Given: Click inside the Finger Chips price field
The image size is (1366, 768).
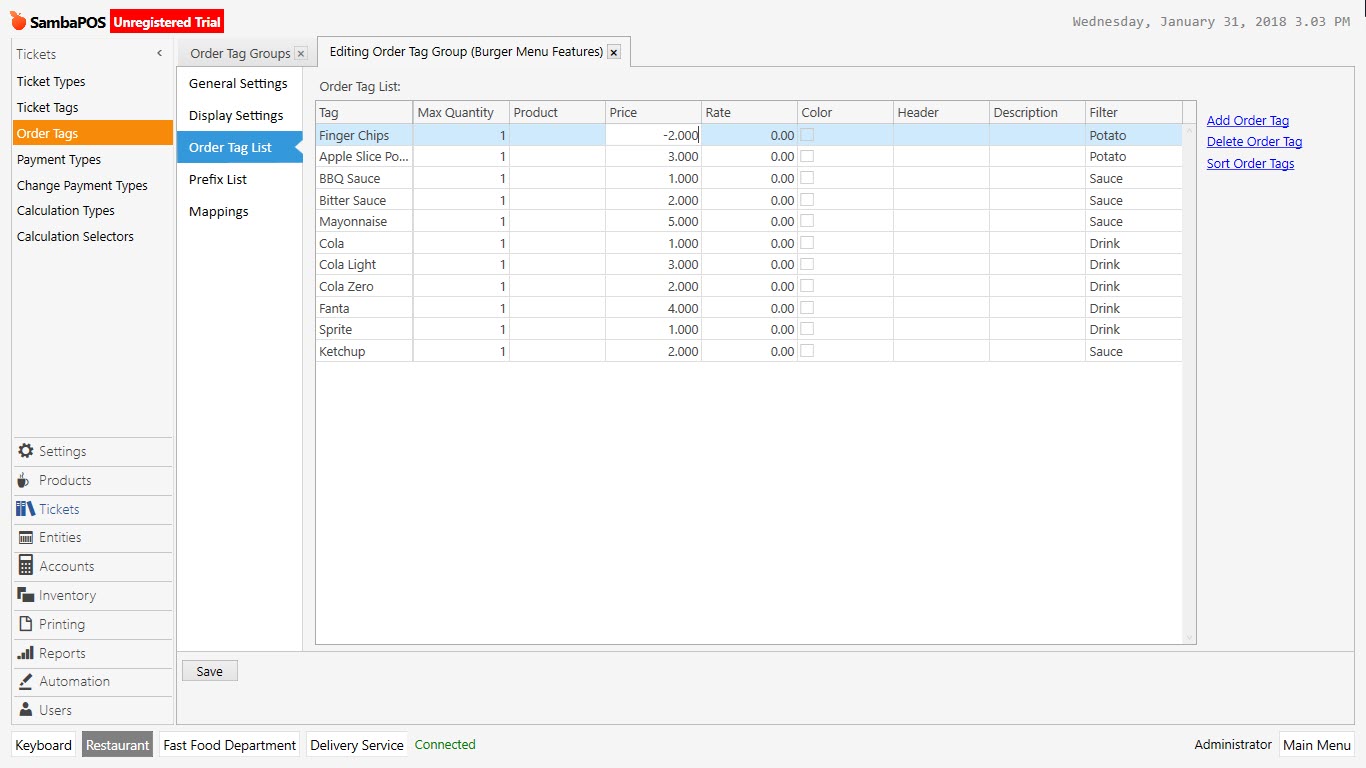Looking at the screenshot, I should pos(655,134).
